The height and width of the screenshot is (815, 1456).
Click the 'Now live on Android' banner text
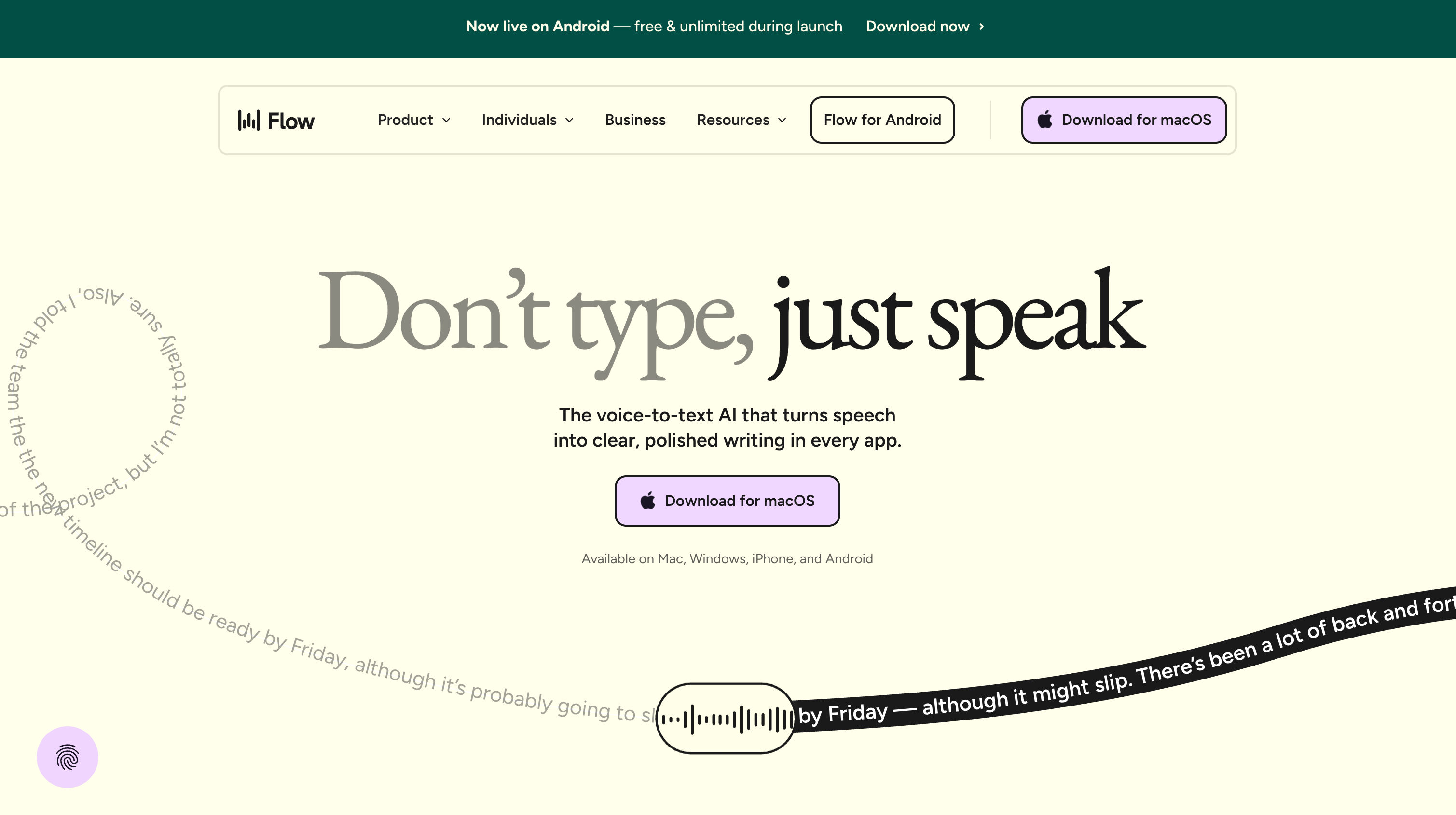click(537, 27)
